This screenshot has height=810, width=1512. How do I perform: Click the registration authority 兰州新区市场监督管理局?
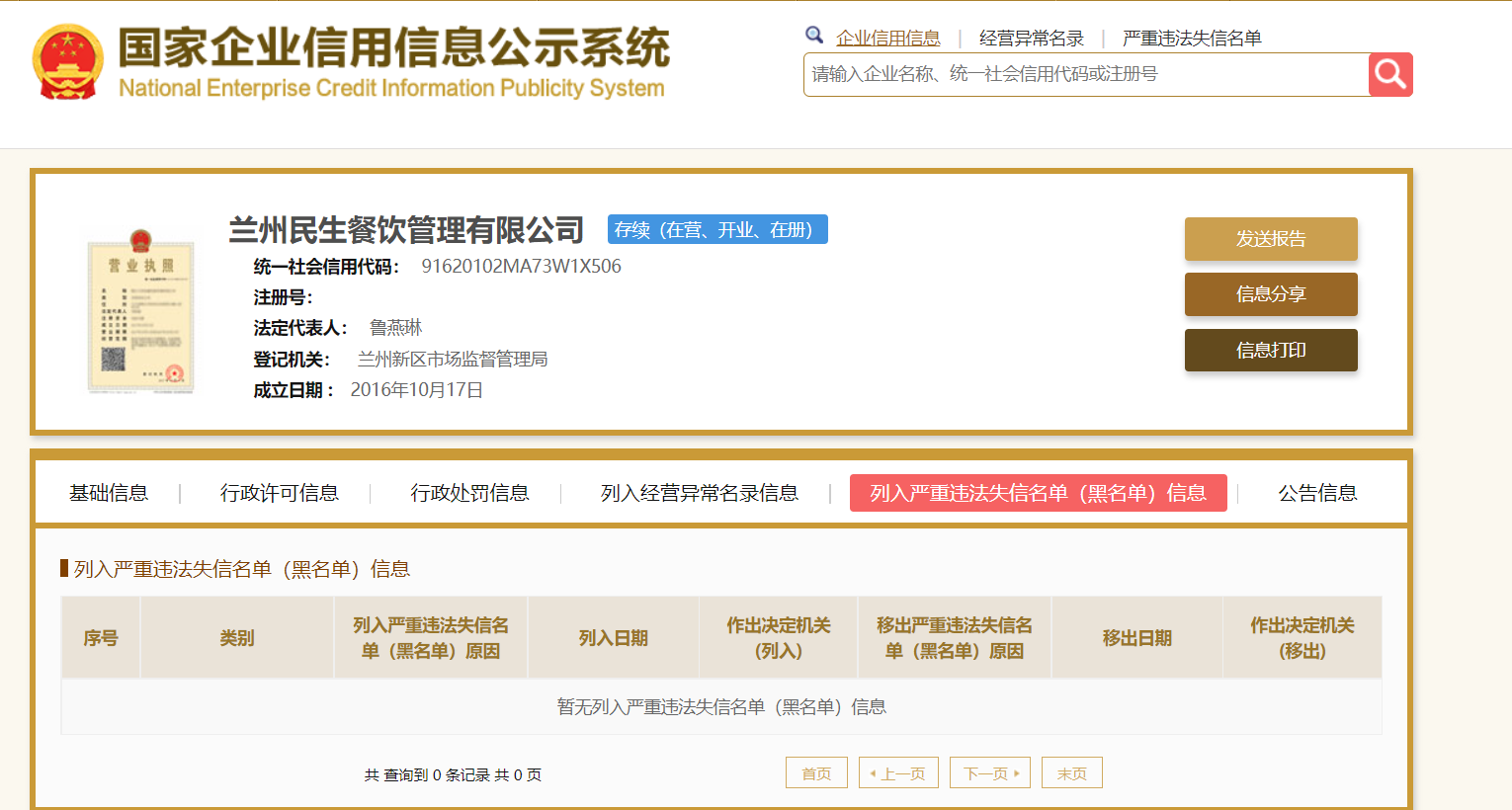click(x=453, y=359)
